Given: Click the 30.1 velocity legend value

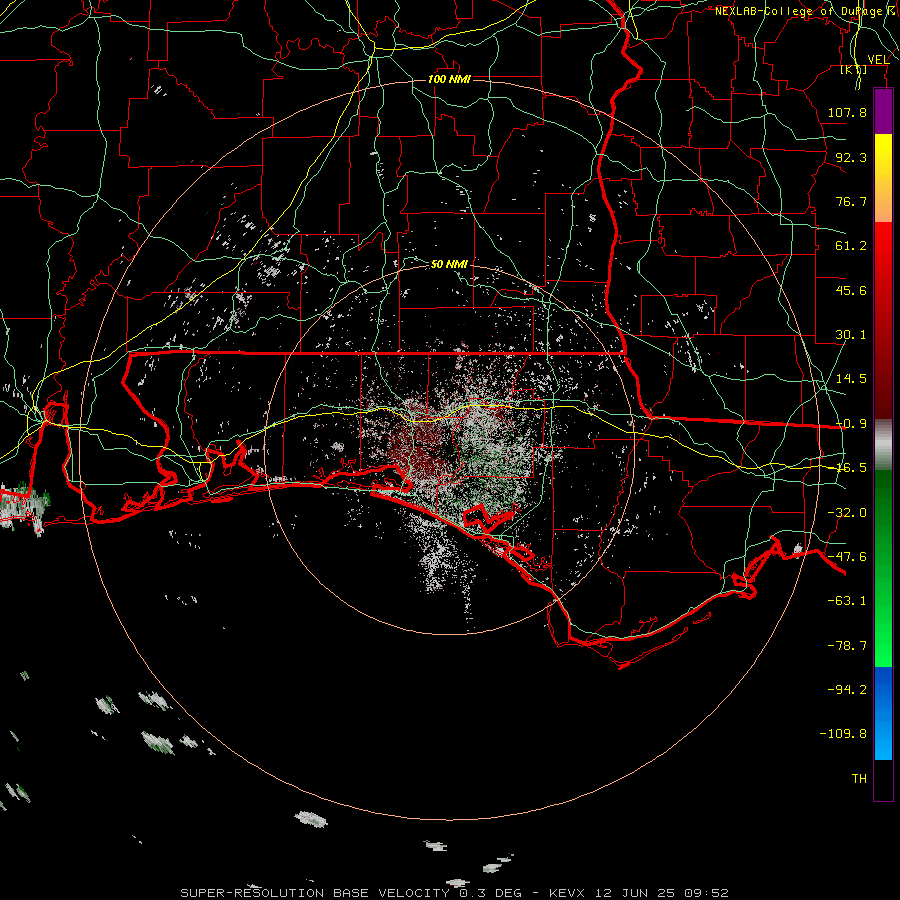Looking at the screenshot, I should [x=851, y=335].
